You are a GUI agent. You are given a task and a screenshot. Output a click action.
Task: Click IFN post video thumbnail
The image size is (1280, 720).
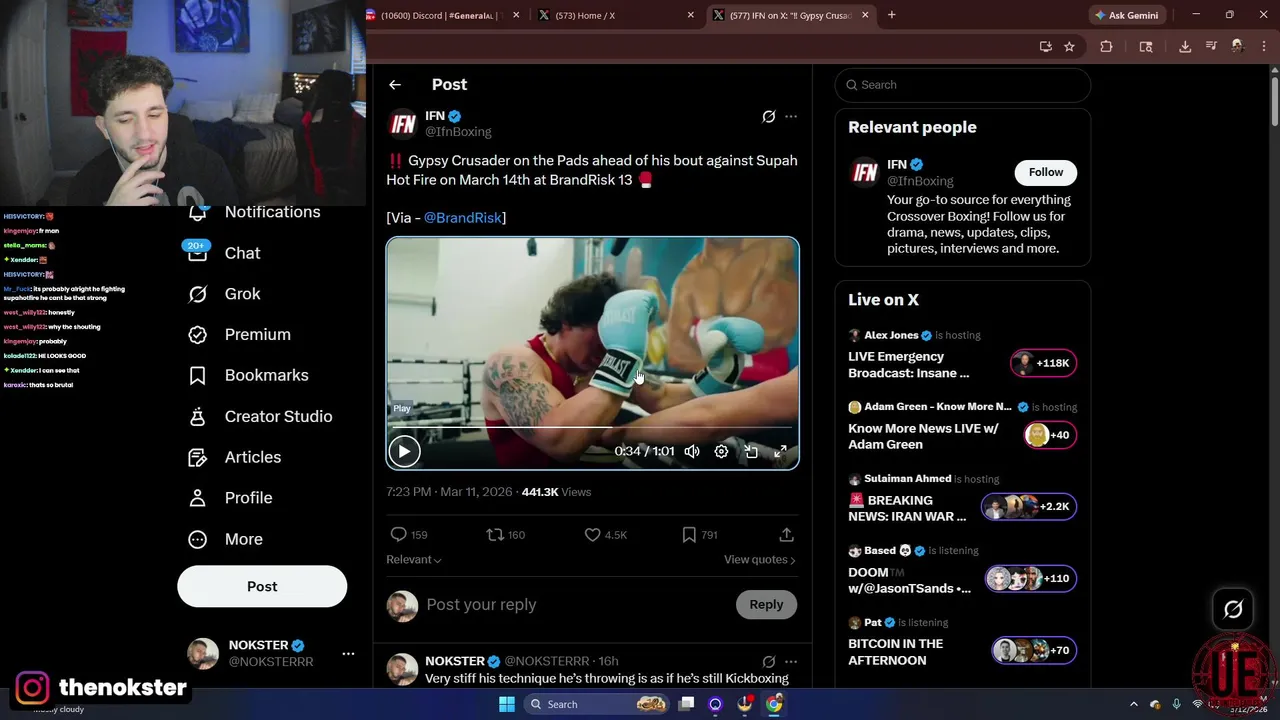point(592,353)
